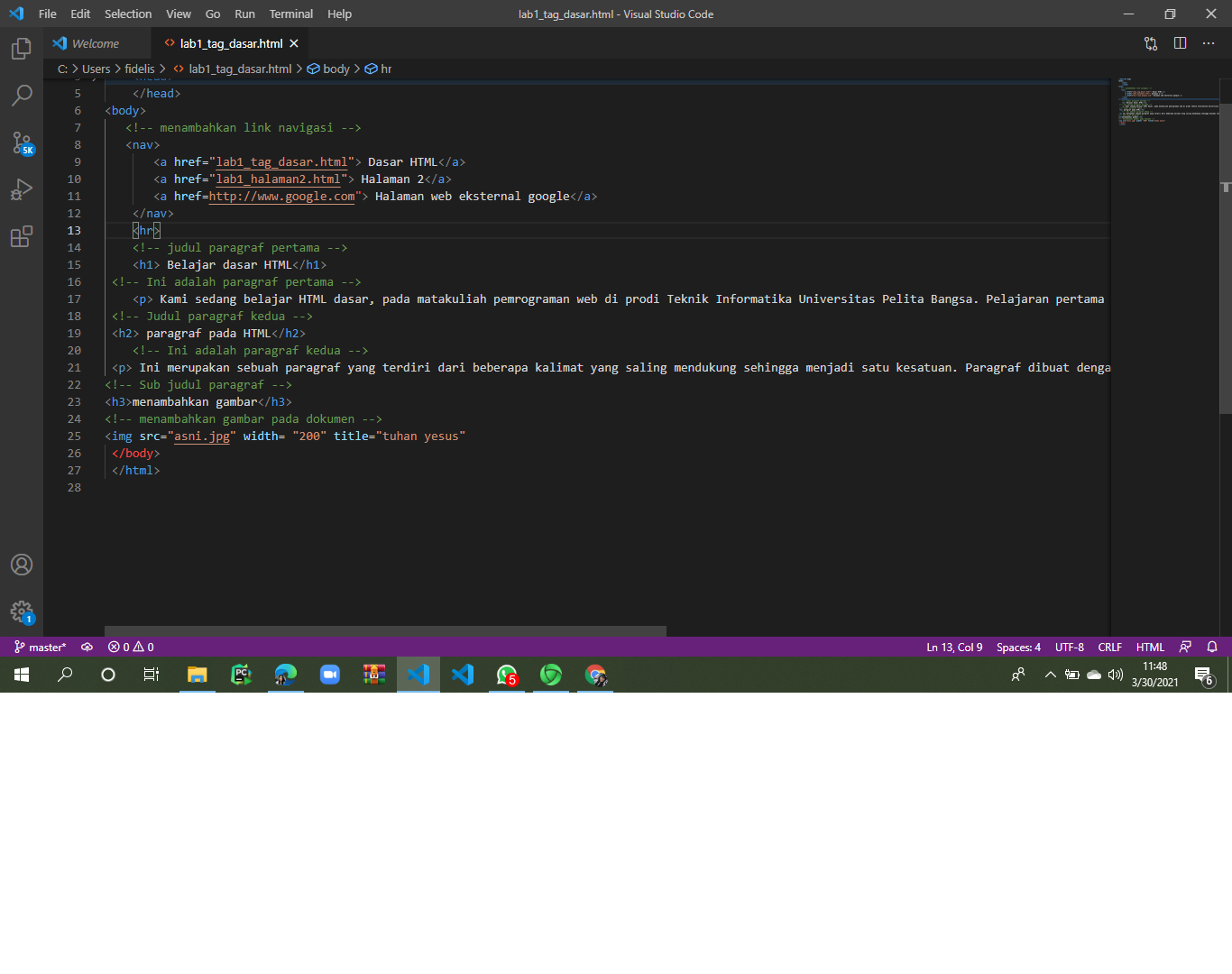Click the master* branch indicator

click(x=40, y=647)
